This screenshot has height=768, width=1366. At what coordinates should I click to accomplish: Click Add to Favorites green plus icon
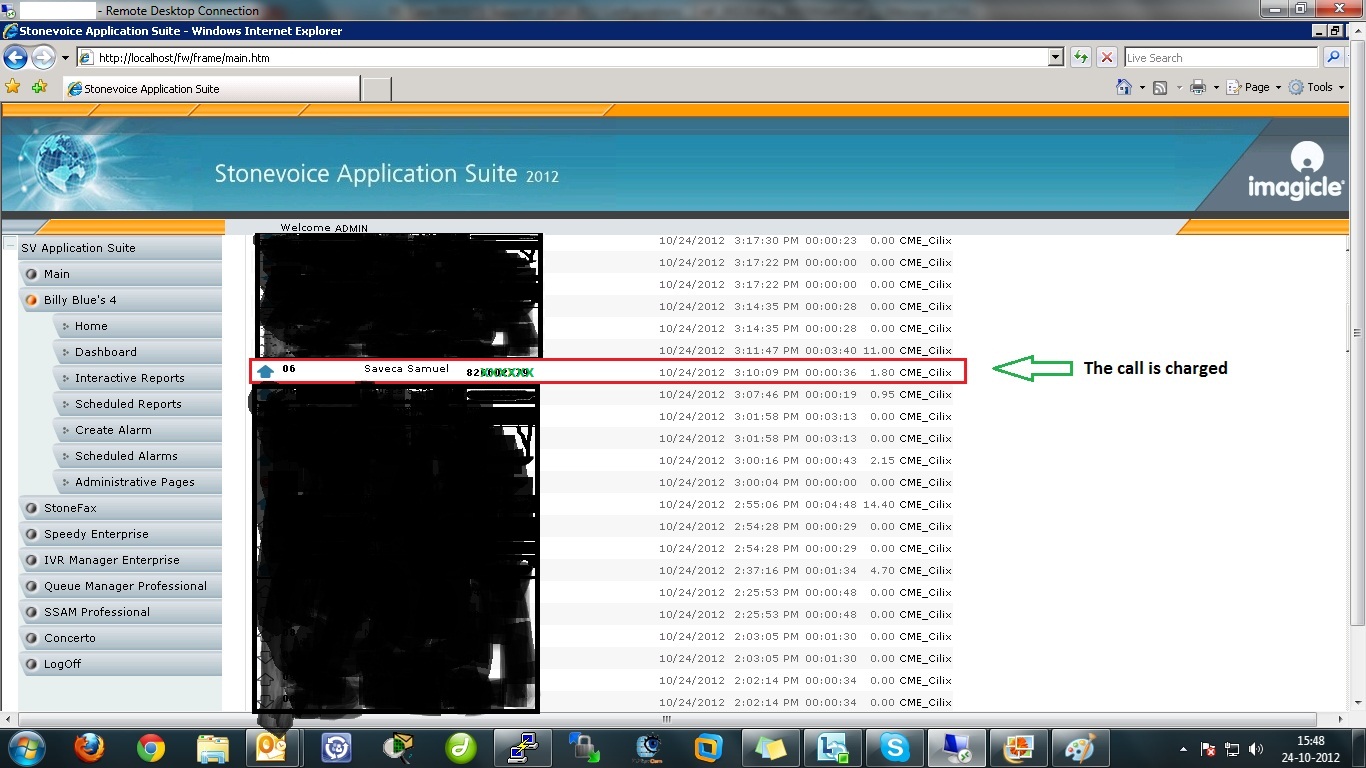pyautogui.click(x=39, y=87)
